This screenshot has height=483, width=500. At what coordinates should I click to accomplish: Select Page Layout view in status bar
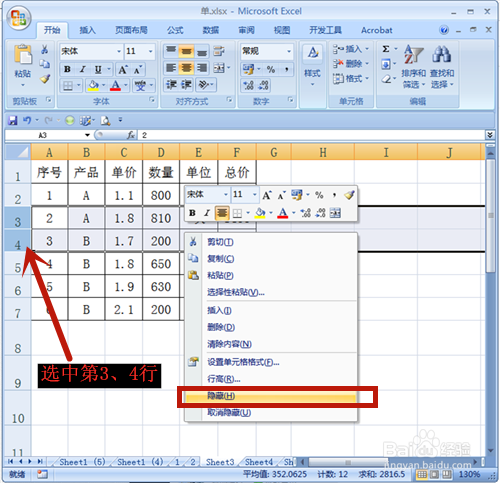(434, 474)
